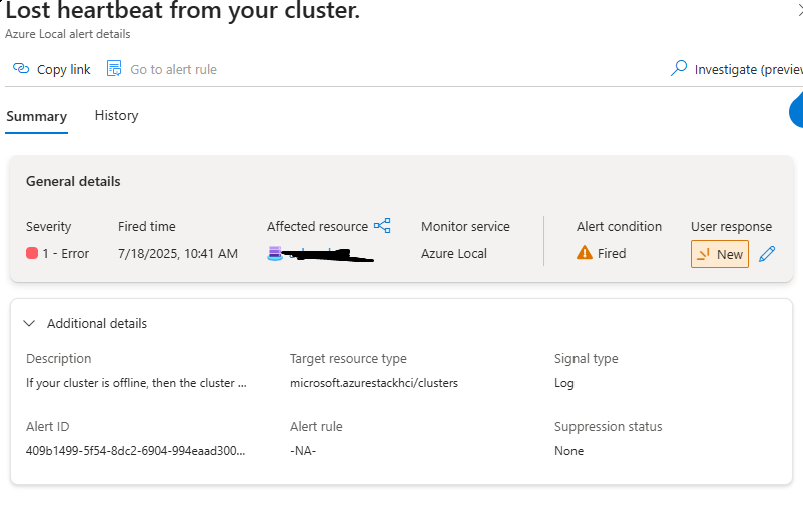Click the 'Lost heartbeat from your cluster.' title
This screenshot has width=803, height=507.
click(183, 10)
